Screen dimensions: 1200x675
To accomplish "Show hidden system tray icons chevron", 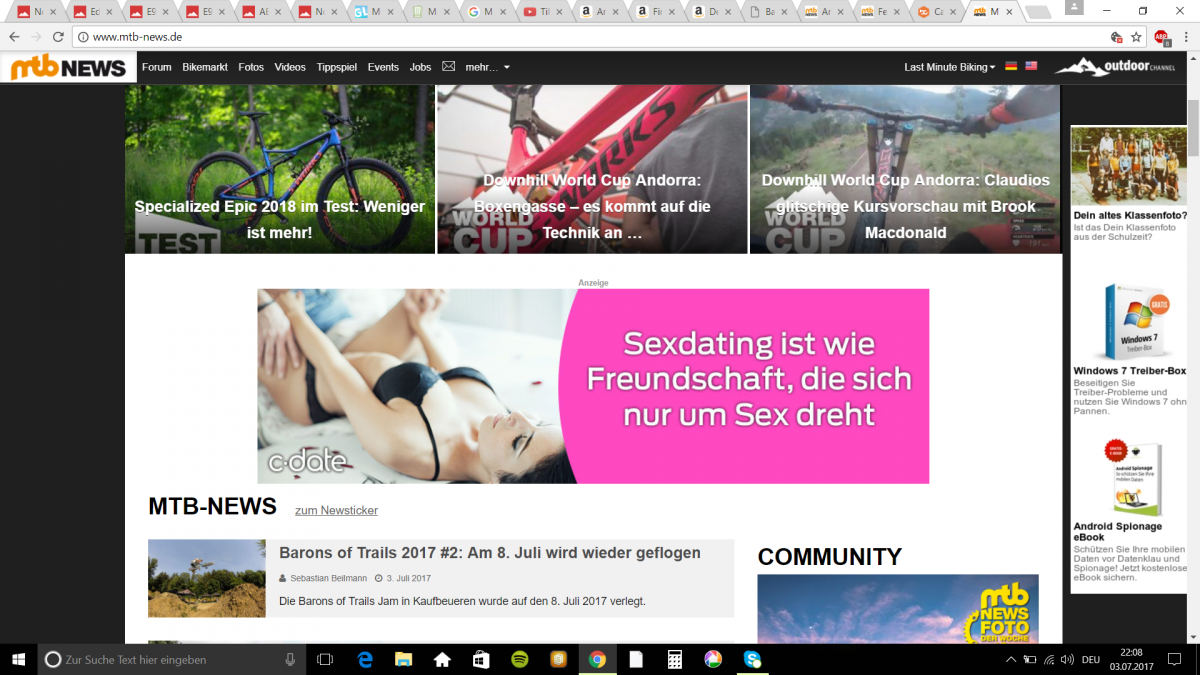I will 1011,659.
